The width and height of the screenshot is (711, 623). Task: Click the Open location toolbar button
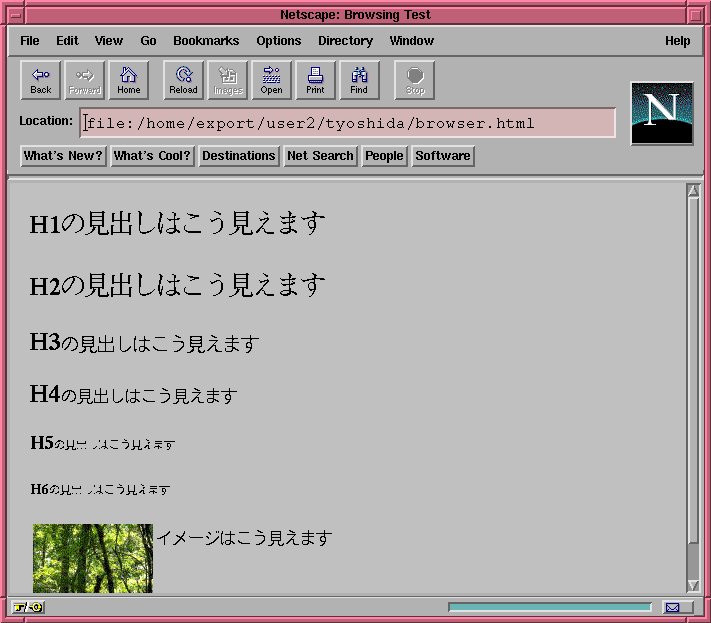pos(272,80)
